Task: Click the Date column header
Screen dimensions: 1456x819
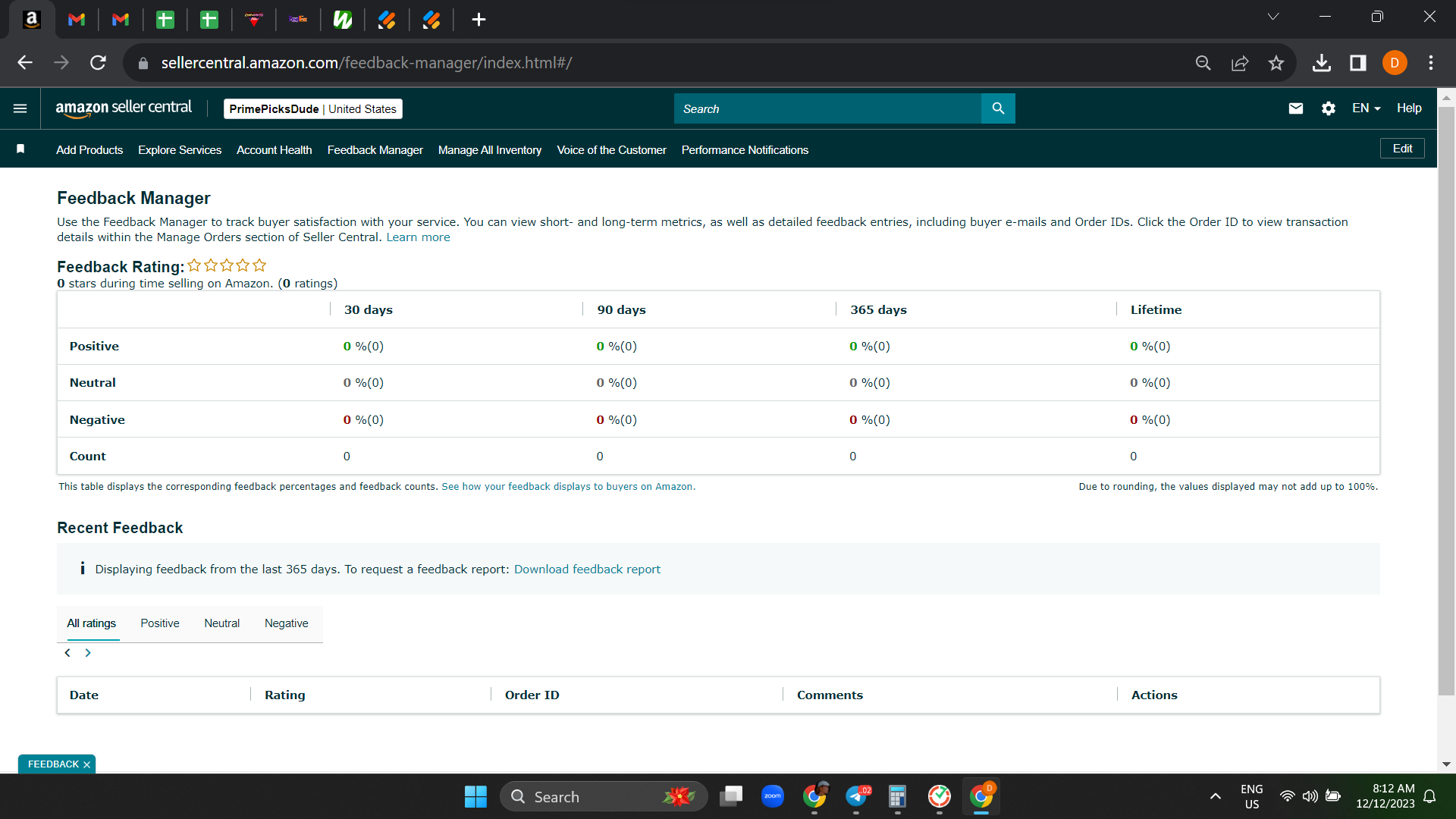Action: [x=84, y=695]
